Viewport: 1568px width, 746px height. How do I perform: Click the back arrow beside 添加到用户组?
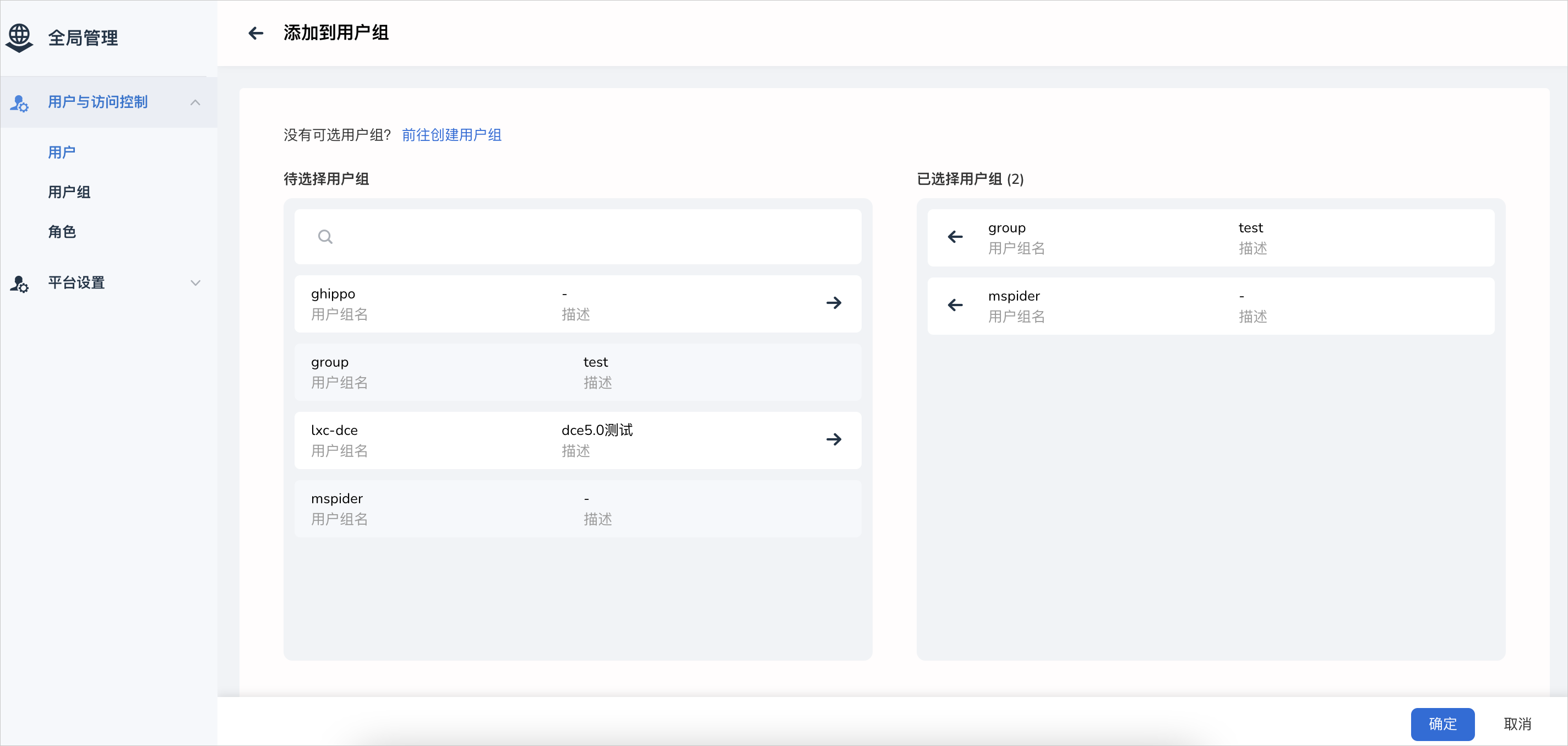coord(255,33)
